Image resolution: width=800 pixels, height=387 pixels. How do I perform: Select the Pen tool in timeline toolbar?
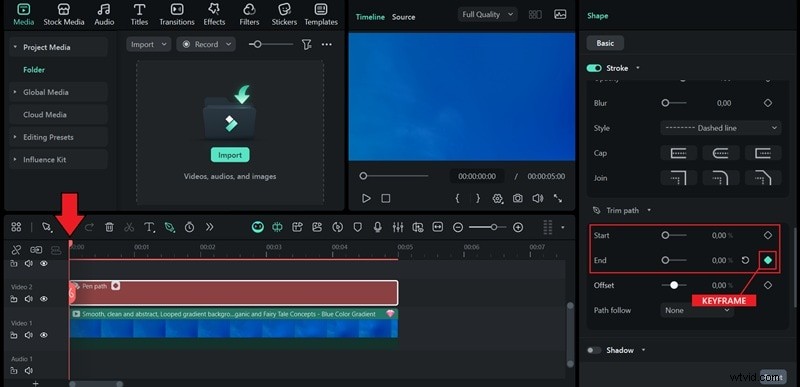(x=169, y=227)
